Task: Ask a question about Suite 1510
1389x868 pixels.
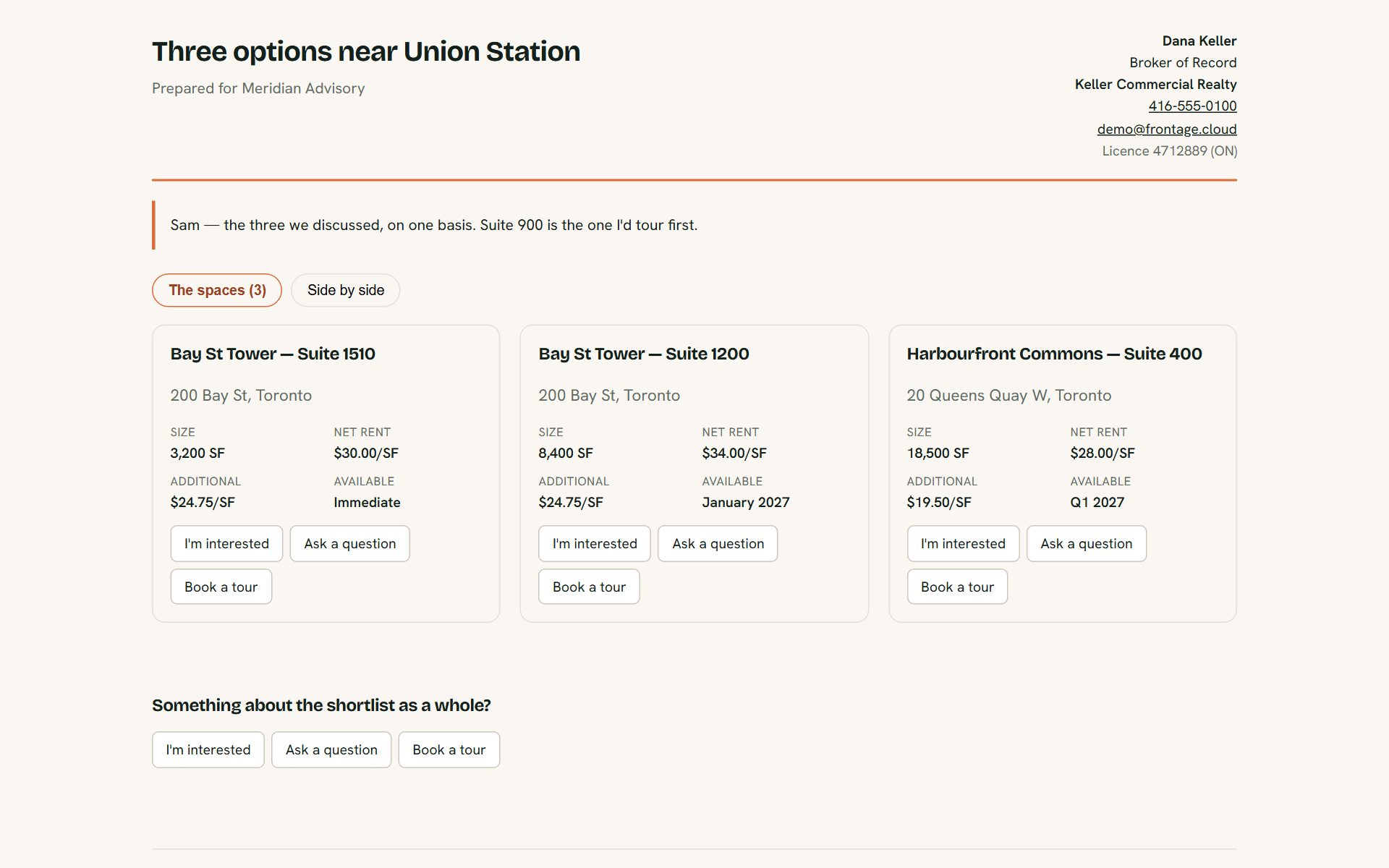Action: pos(349,543)
